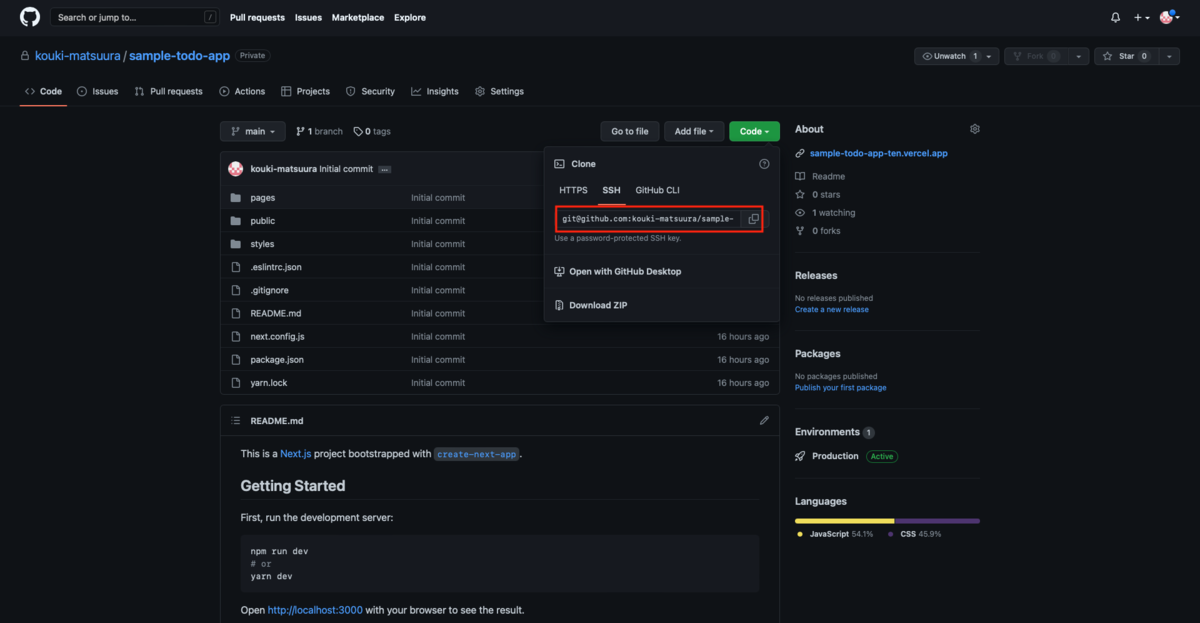1200x623 pixels.
Task: Select the SSH clone tab
Action: (611, 190)
